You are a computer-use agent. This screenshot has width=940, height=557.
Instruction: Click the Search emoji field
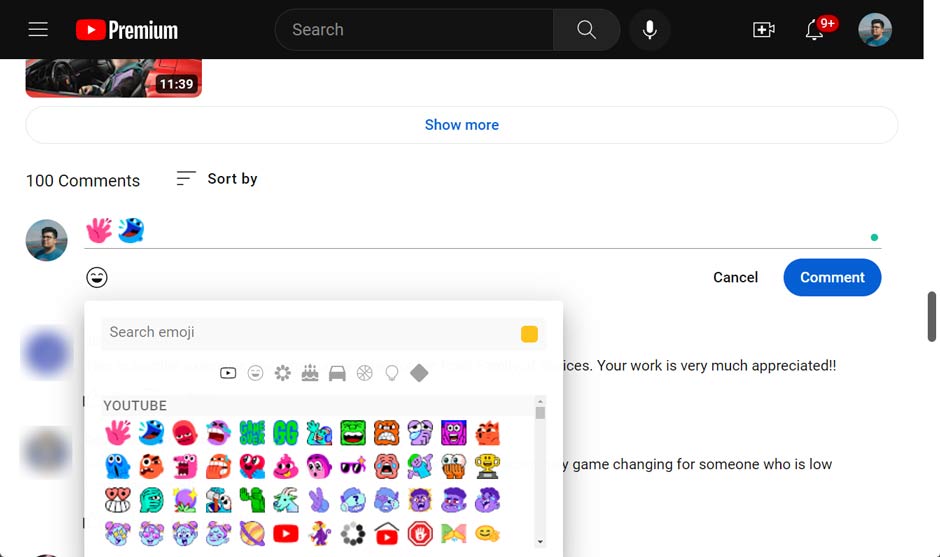[x=310, y=333]
